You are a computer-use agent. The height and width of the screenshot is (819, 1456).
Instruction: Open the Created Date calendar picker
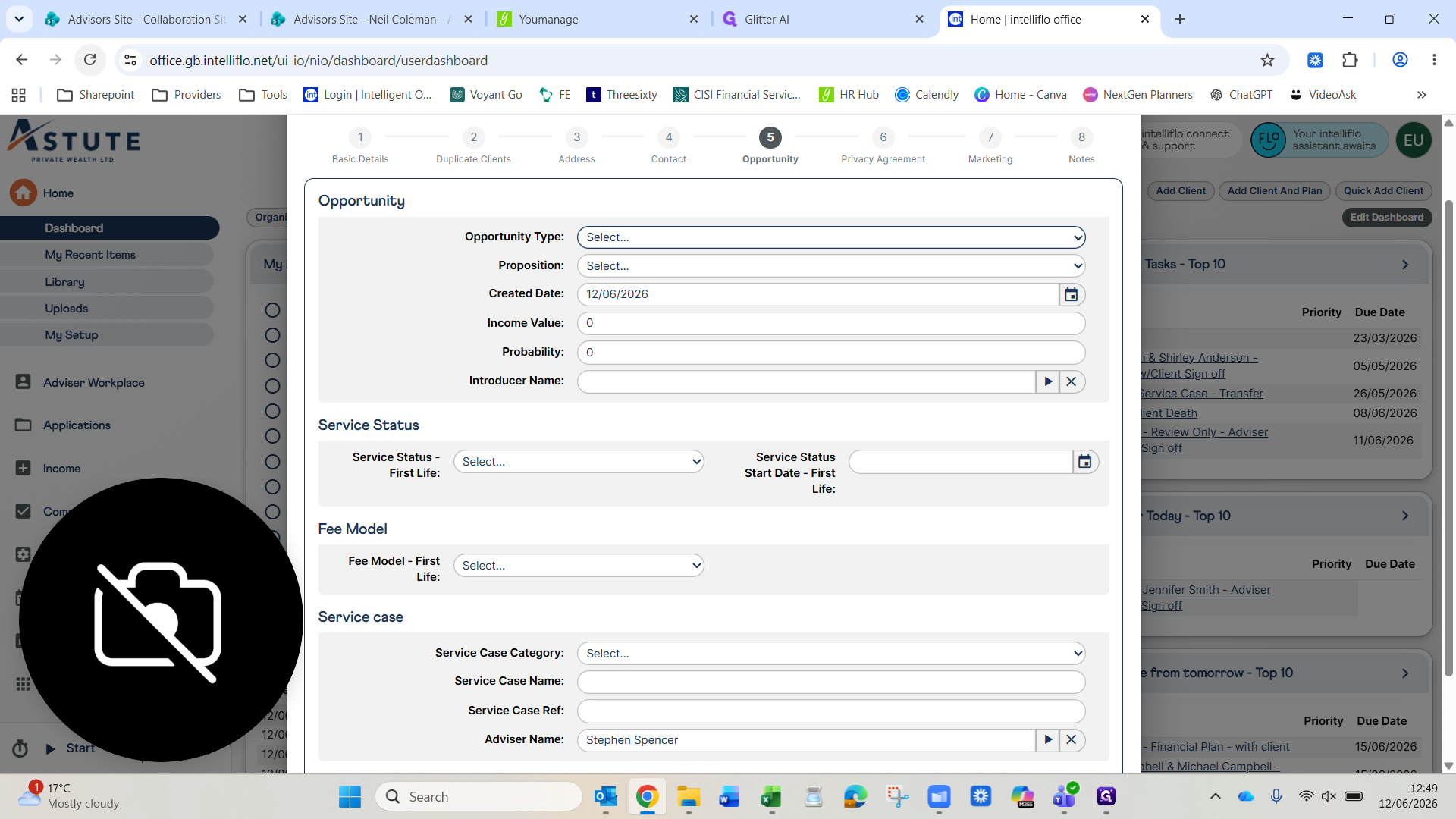point(1071,294)
